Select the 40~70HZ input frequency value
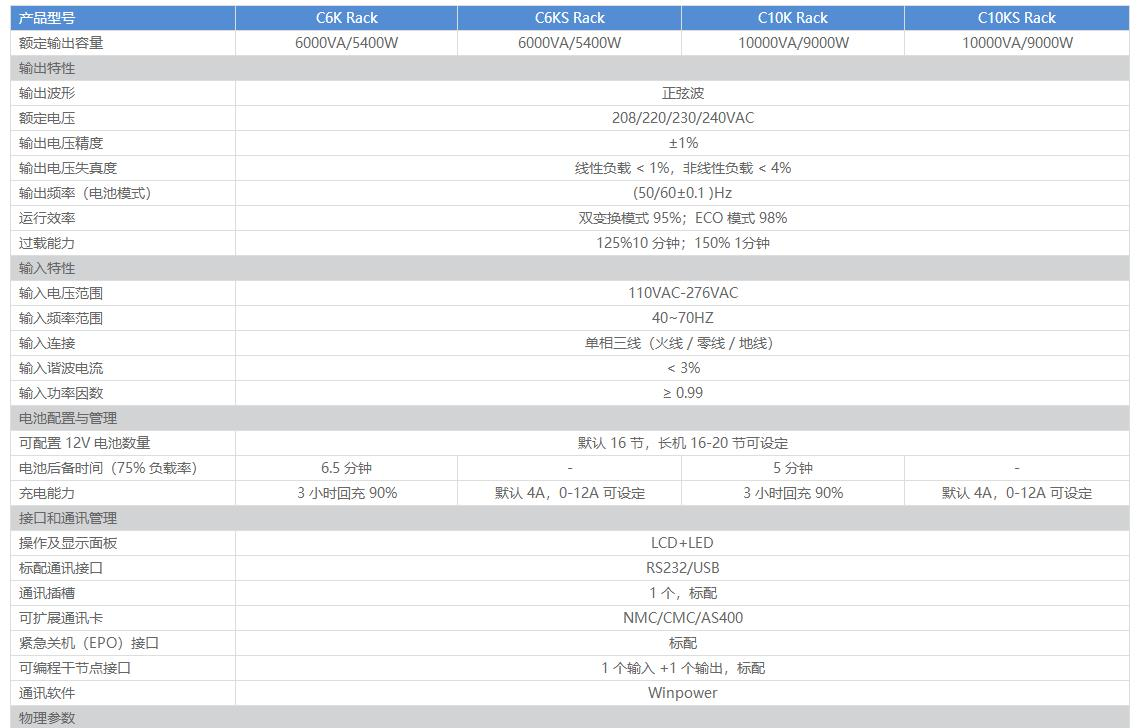This screenshot has width=1138, height=728. click(x=683, y=318)
